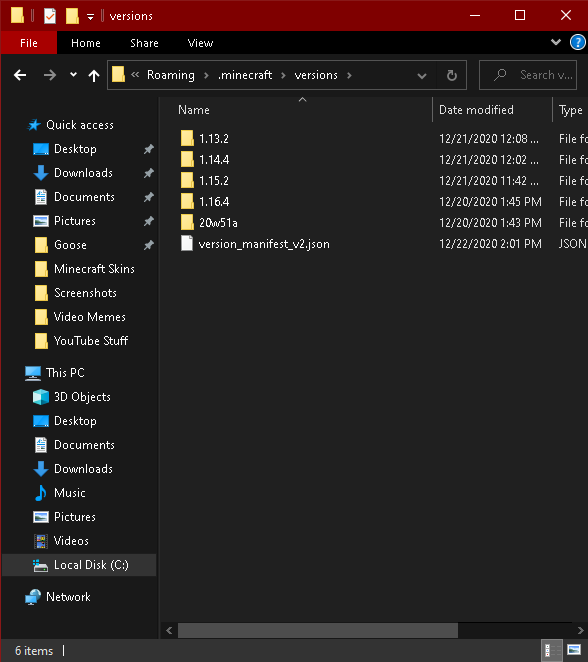
Task: Expand the chevron after the versions breadcrumb
Action: coord(349,76)
